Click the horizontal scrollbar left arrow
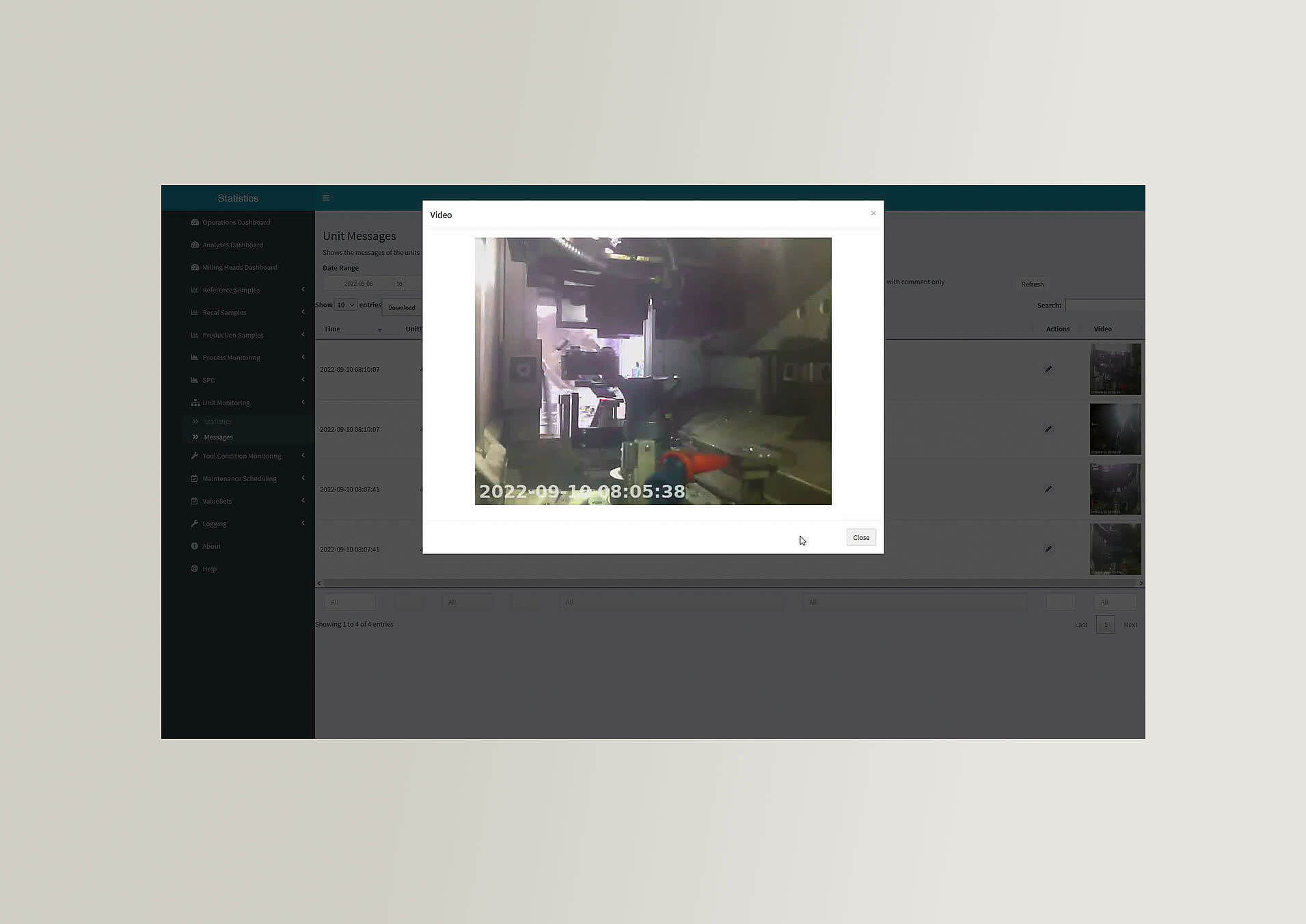This screenshot has width=1306, height=924. pyautogui.click(x=319, y=583)
